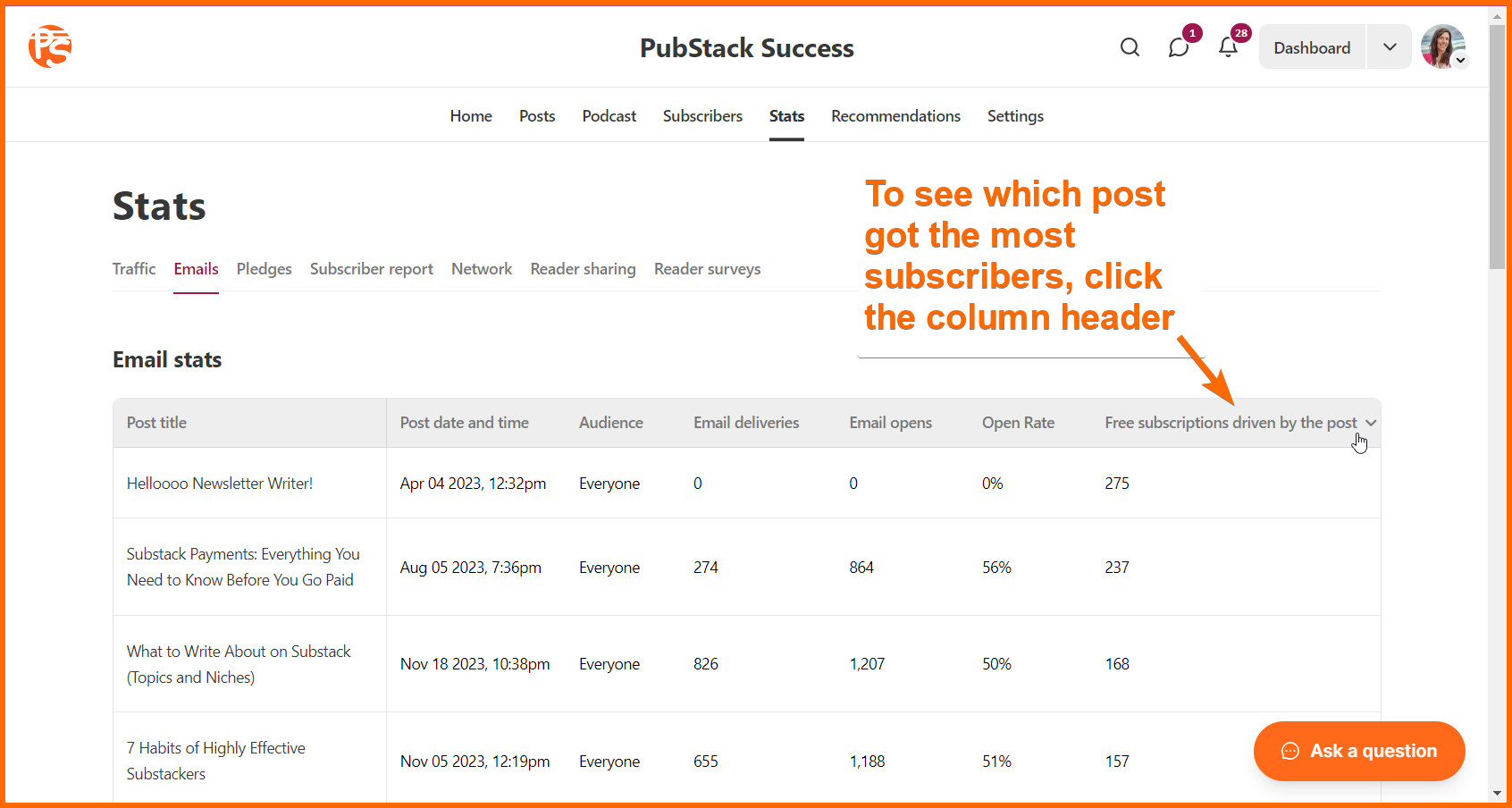This screenshot has height=808, width=1512.
Task: Open 7 Habits of Highly Effective Substackers
Action: pos(216,761)
